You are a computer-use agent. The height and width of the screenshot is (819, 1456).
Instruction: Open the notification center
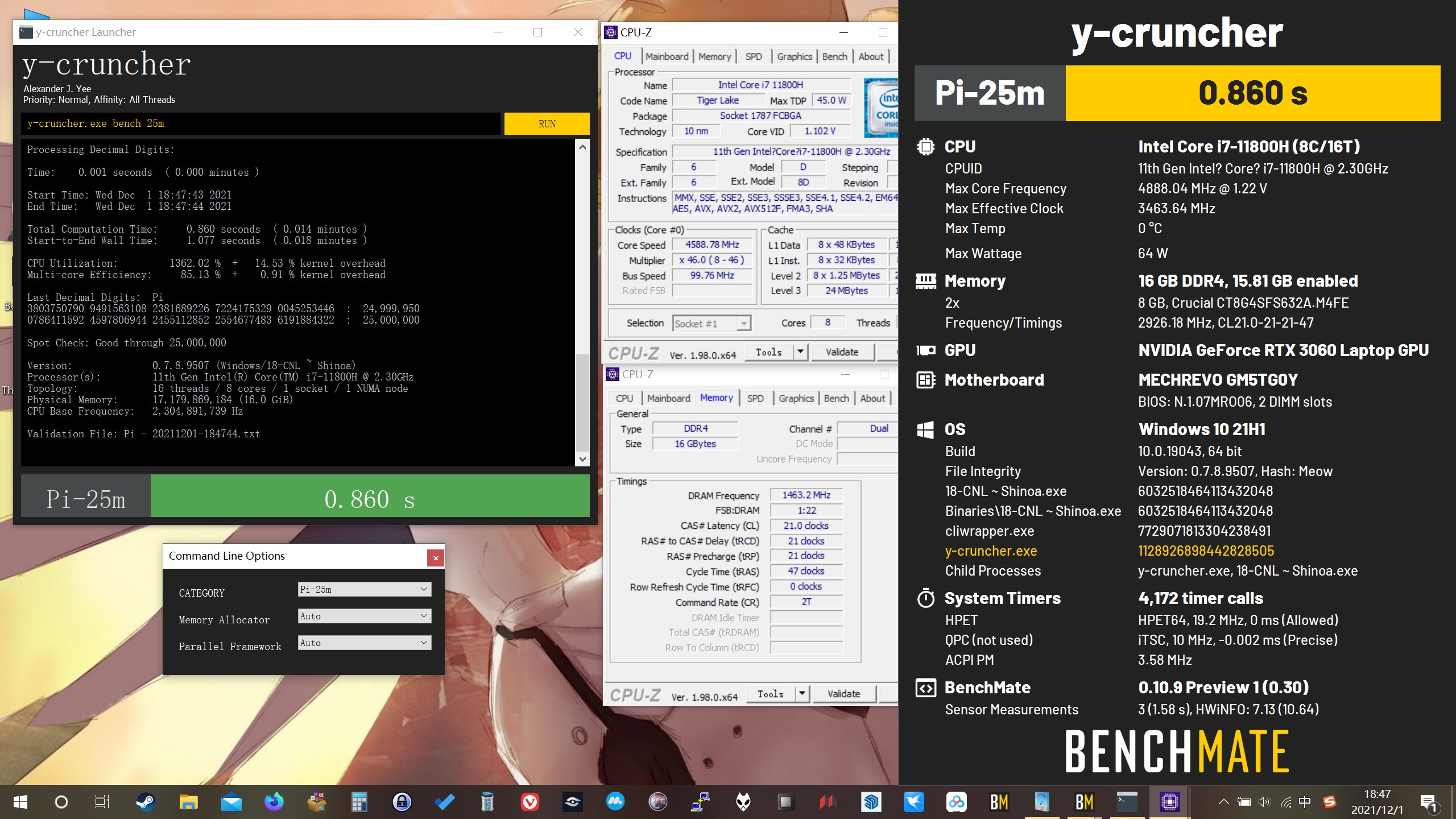[x=1429, y=803]
